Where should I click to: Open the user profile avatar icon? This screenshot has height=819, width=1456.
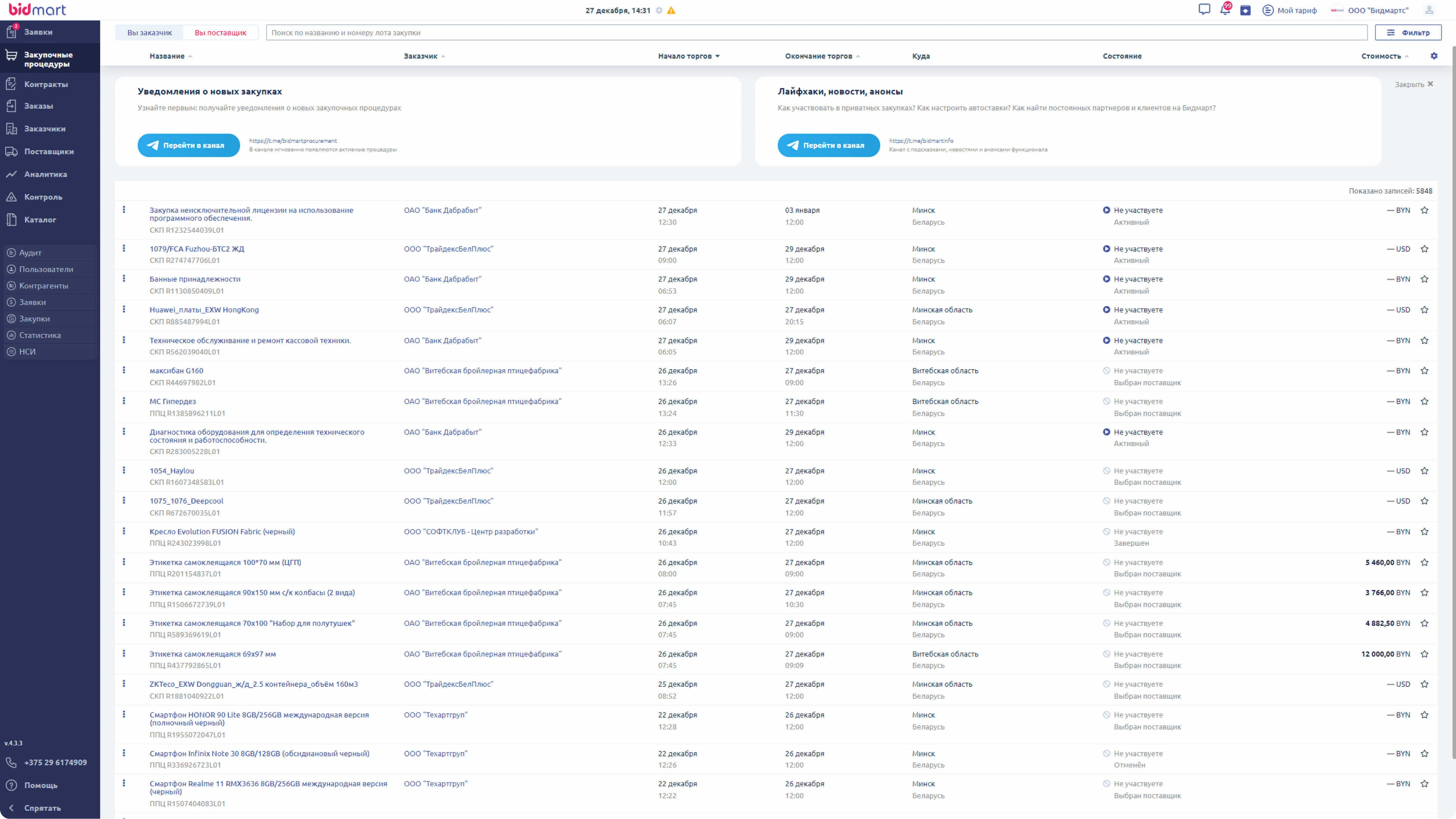(x=1429, y=10)
